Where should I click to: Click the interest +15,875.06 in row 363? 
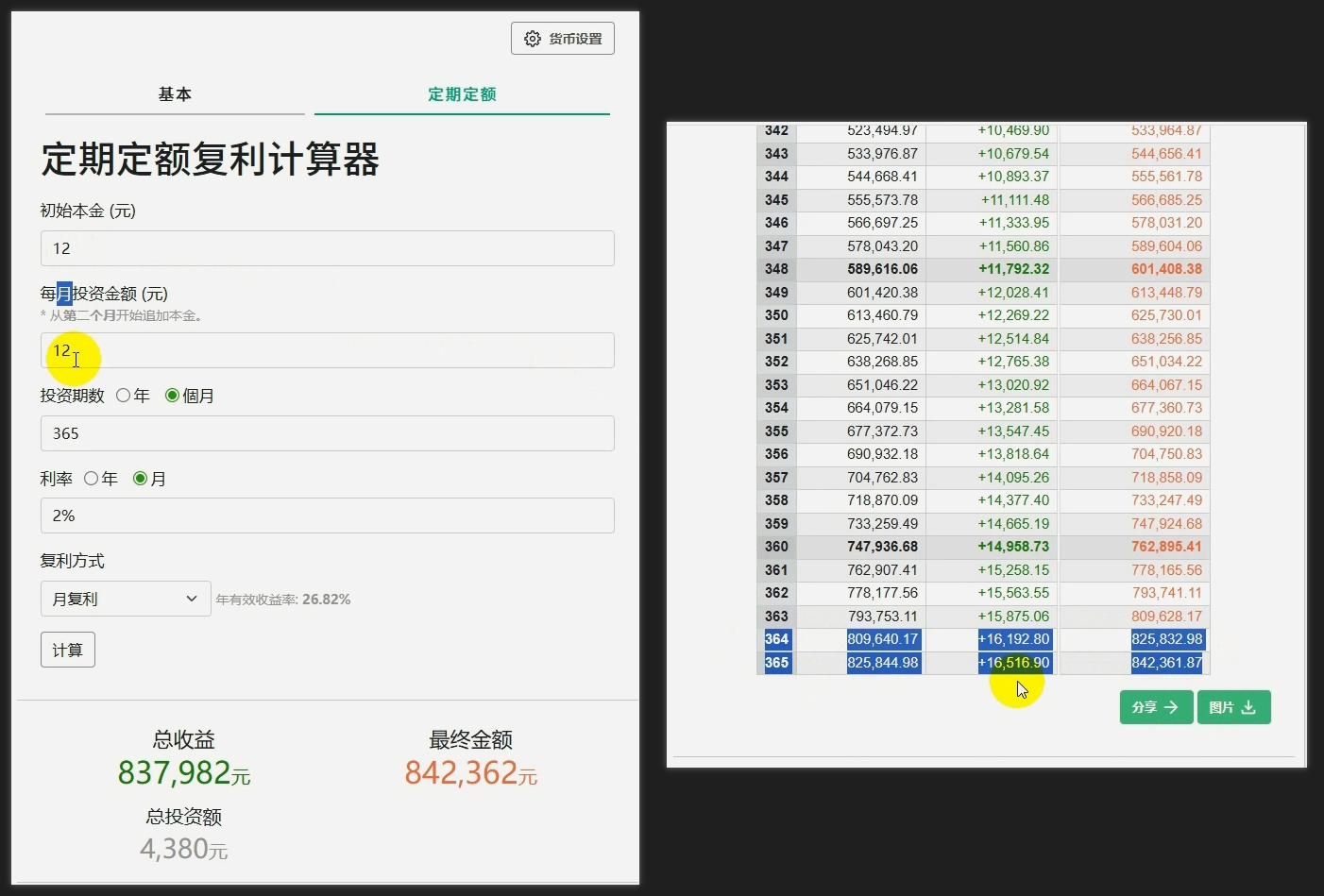1014,617
